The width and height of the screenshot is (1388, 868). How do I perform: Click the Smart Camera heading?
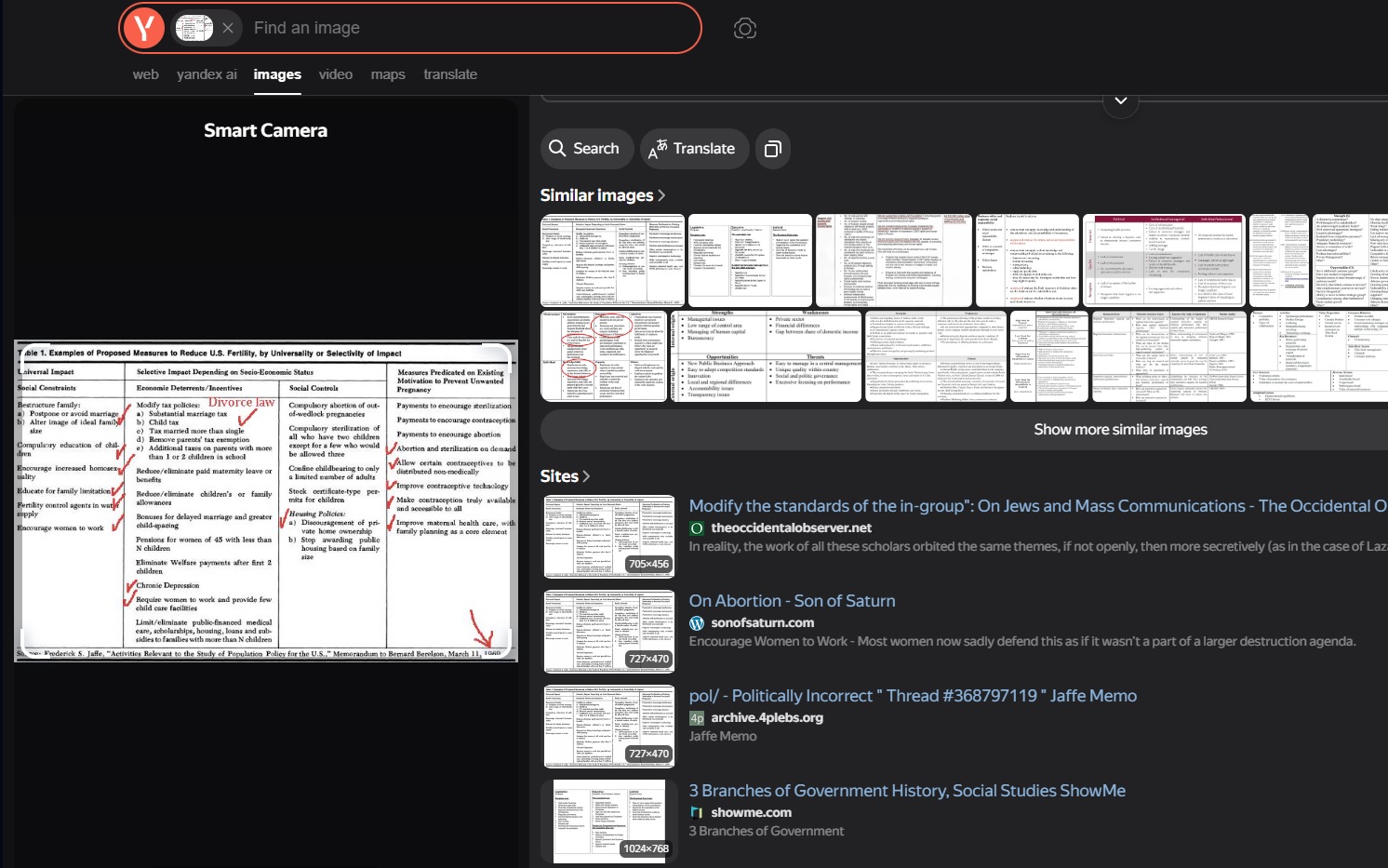pyautogui.click(x=265, y=130)
